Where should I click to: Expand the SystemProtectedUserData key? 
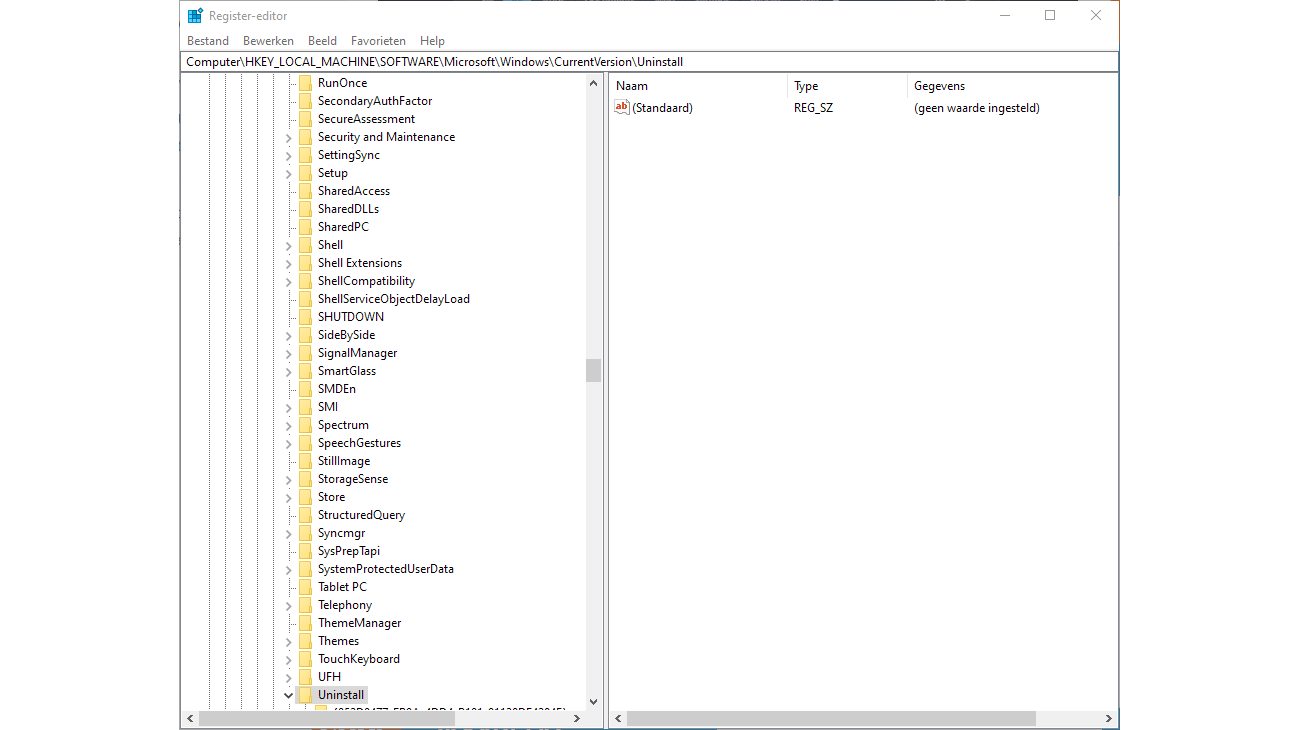tap(289, 570)
